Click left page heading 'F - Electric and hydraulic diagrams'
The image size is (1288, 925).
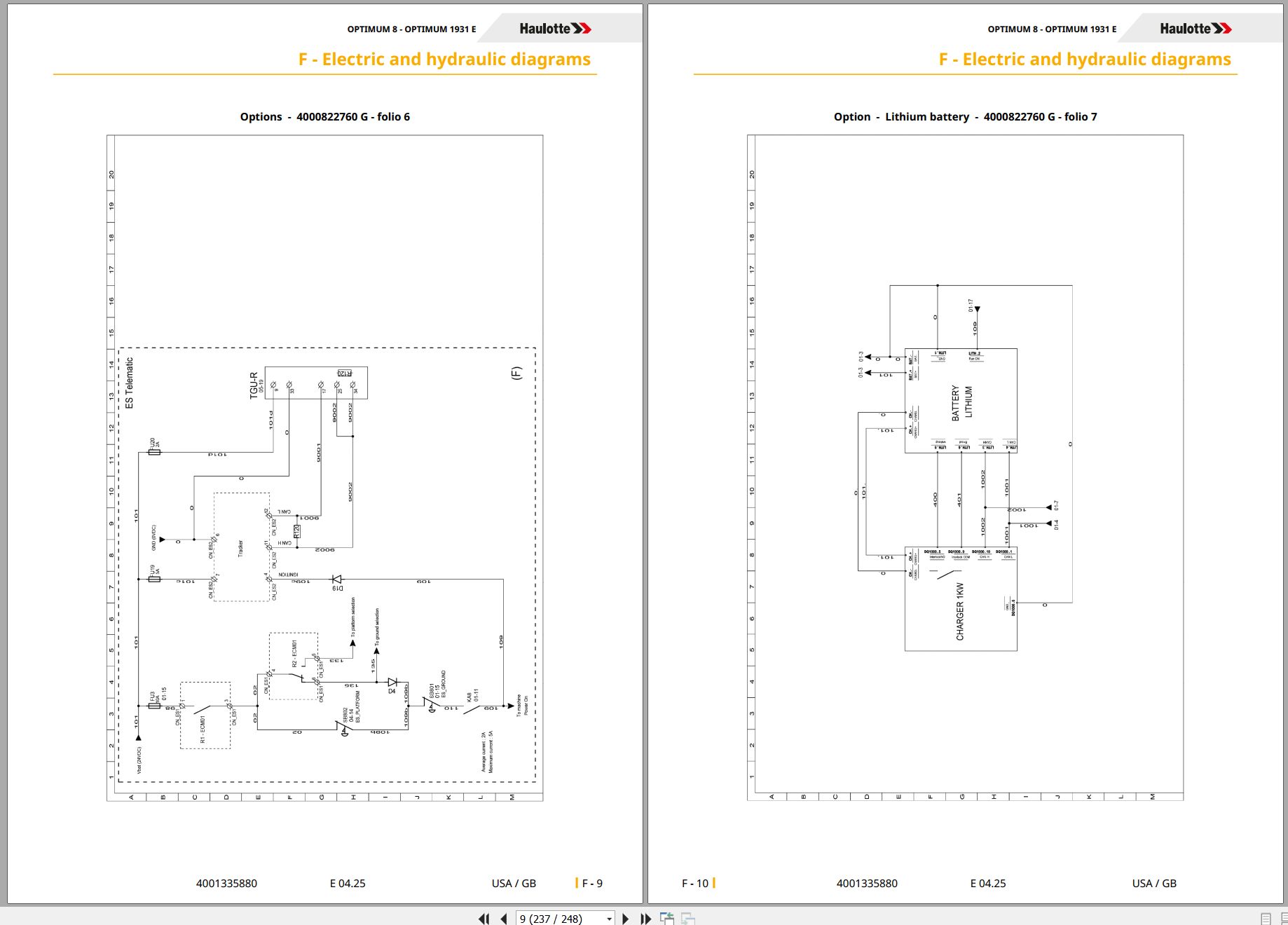tap(444, 60)
